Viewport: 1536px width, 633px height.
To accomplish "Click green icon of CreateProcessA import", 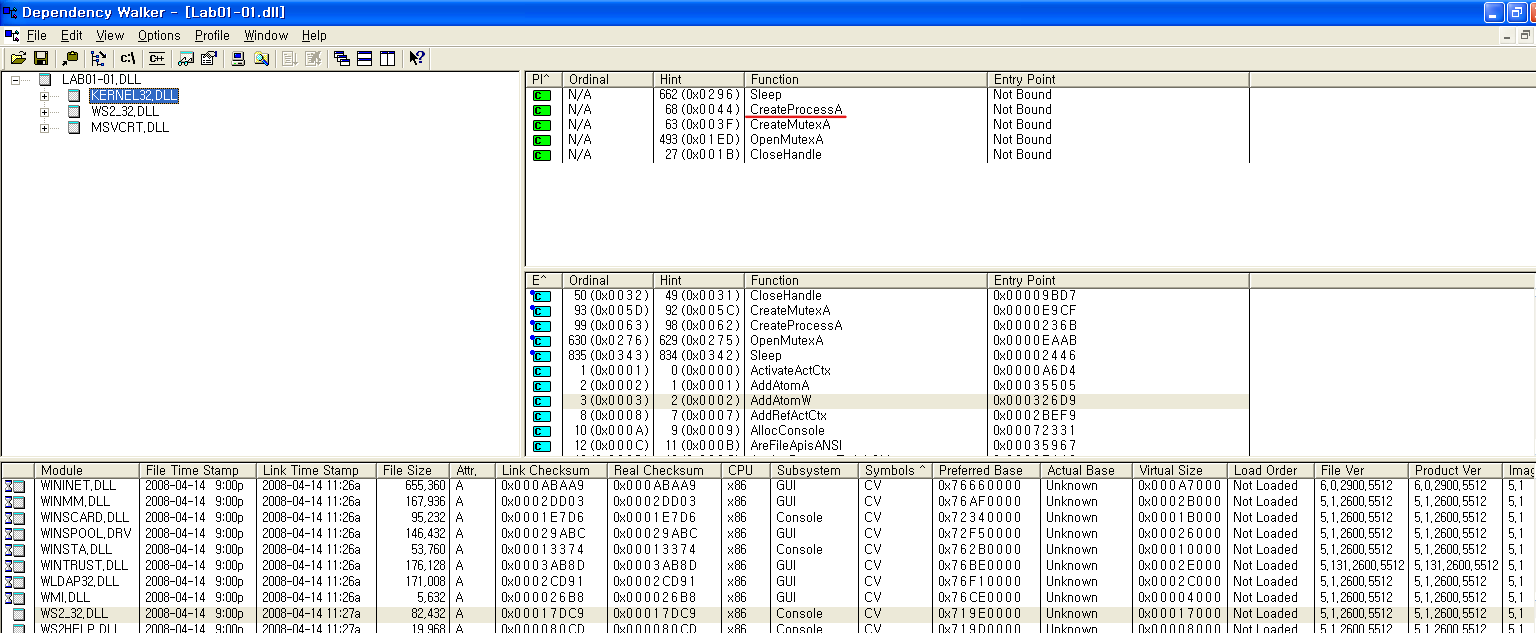I will click(542, 110).
